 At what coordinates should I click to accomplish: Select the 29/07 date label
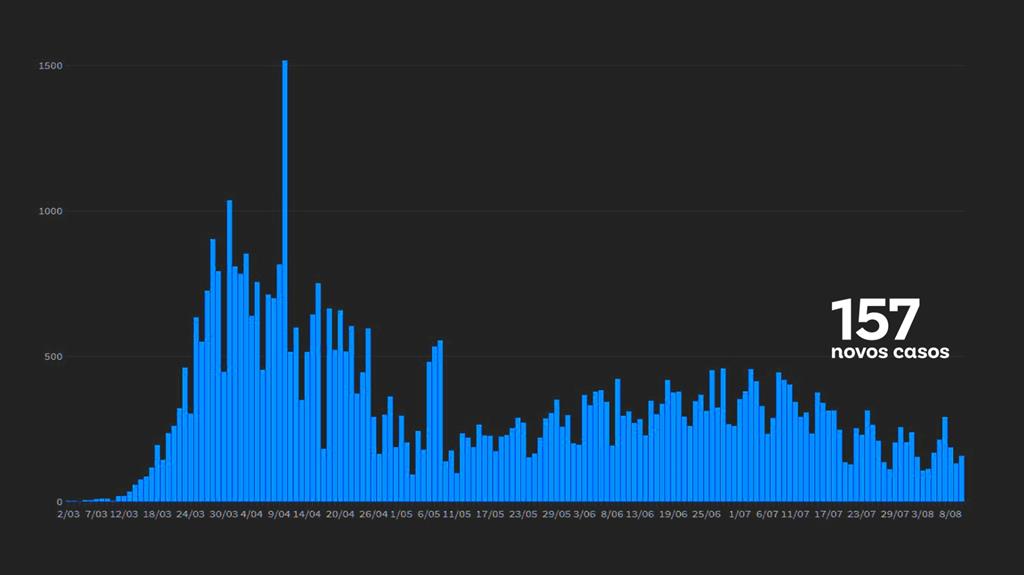(x=893, y=514)
